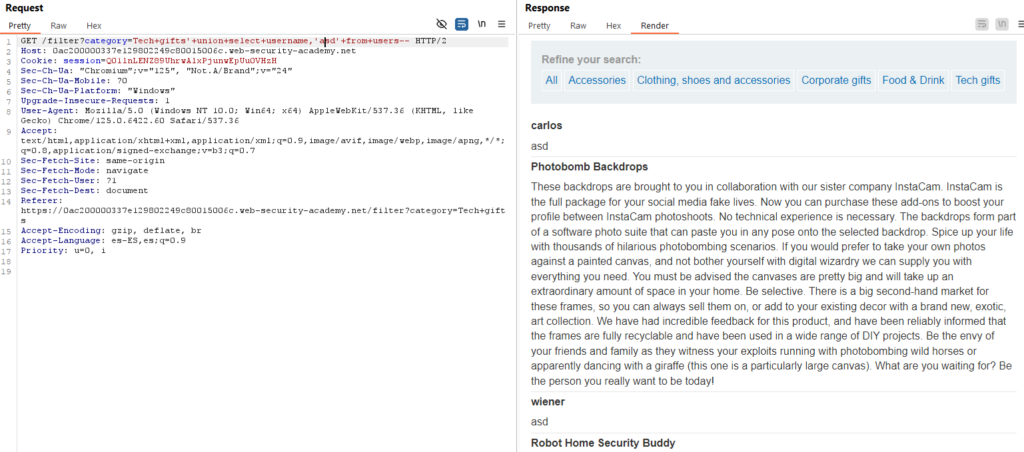Click the Accept-Encoding header line
This screenshot has width=1024, height=452.
tap(111, 231)
